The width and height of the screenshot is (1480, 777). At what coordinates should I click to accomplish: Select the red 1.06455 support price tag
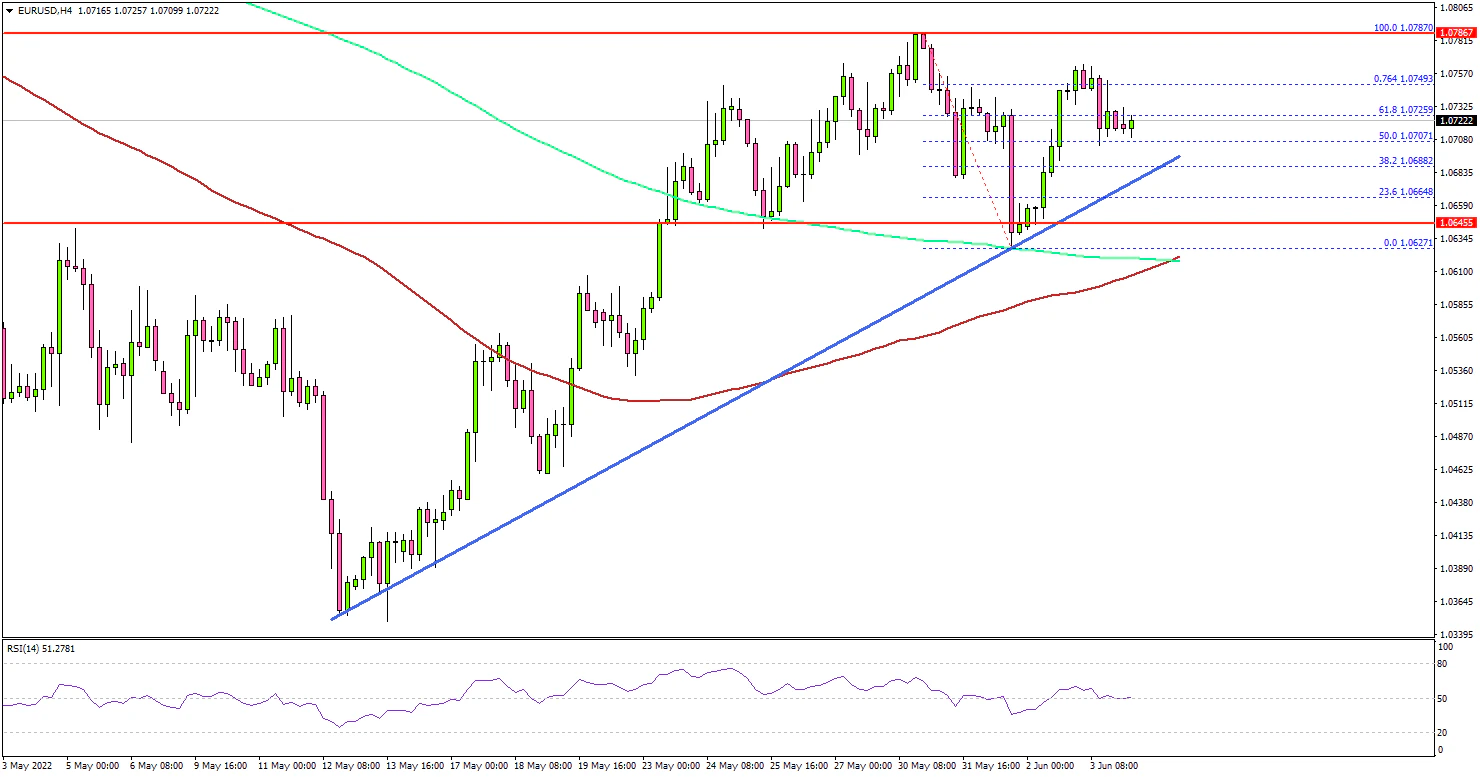point(1454,222)
